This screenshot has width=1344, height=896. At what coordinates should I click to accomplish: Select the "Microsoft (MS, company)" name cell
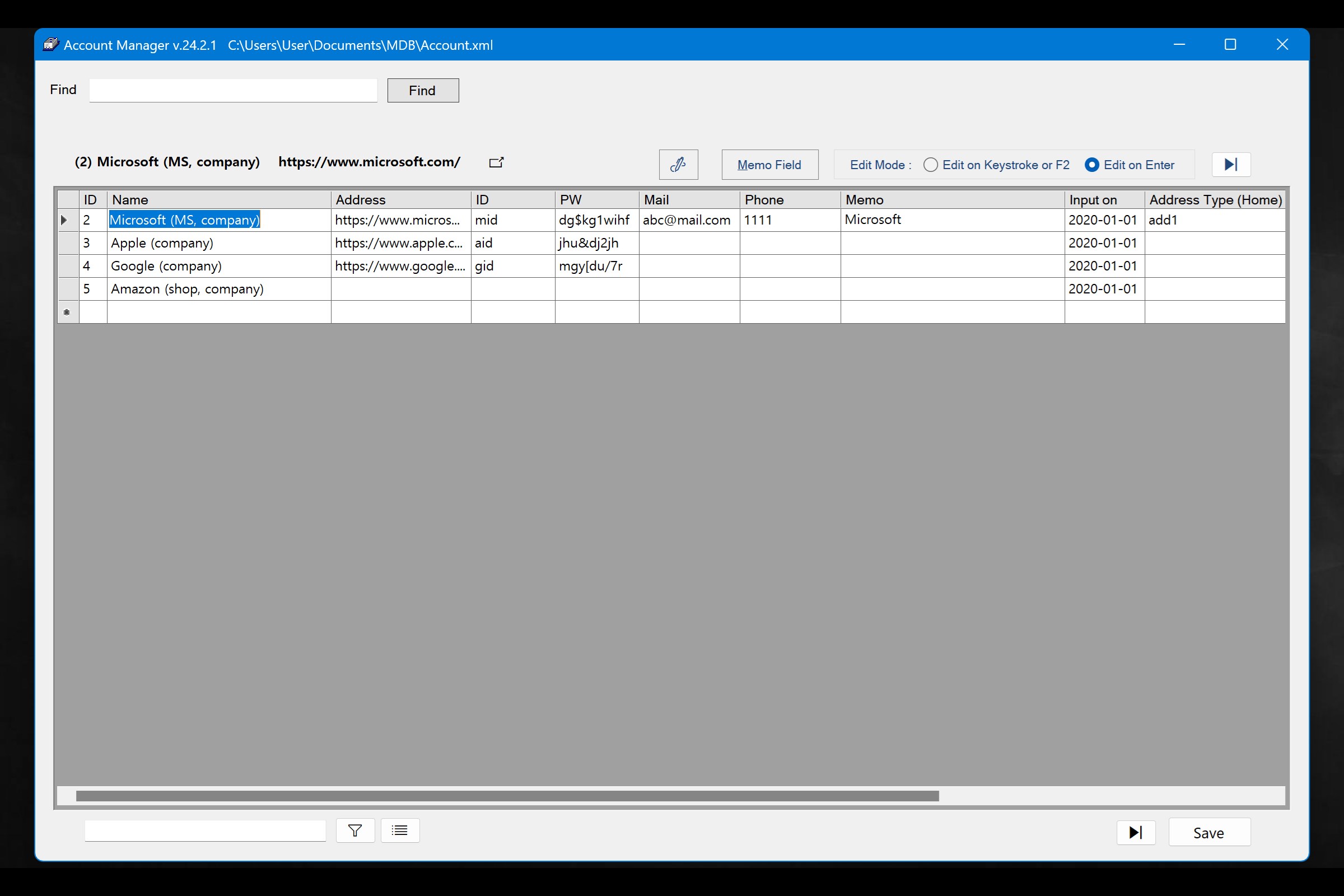point(219,220)
